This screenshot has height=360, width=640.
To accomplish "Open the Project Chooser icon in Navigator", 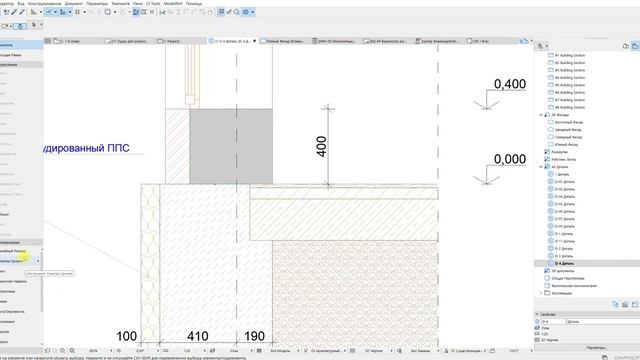I will (x=540, y=46).
